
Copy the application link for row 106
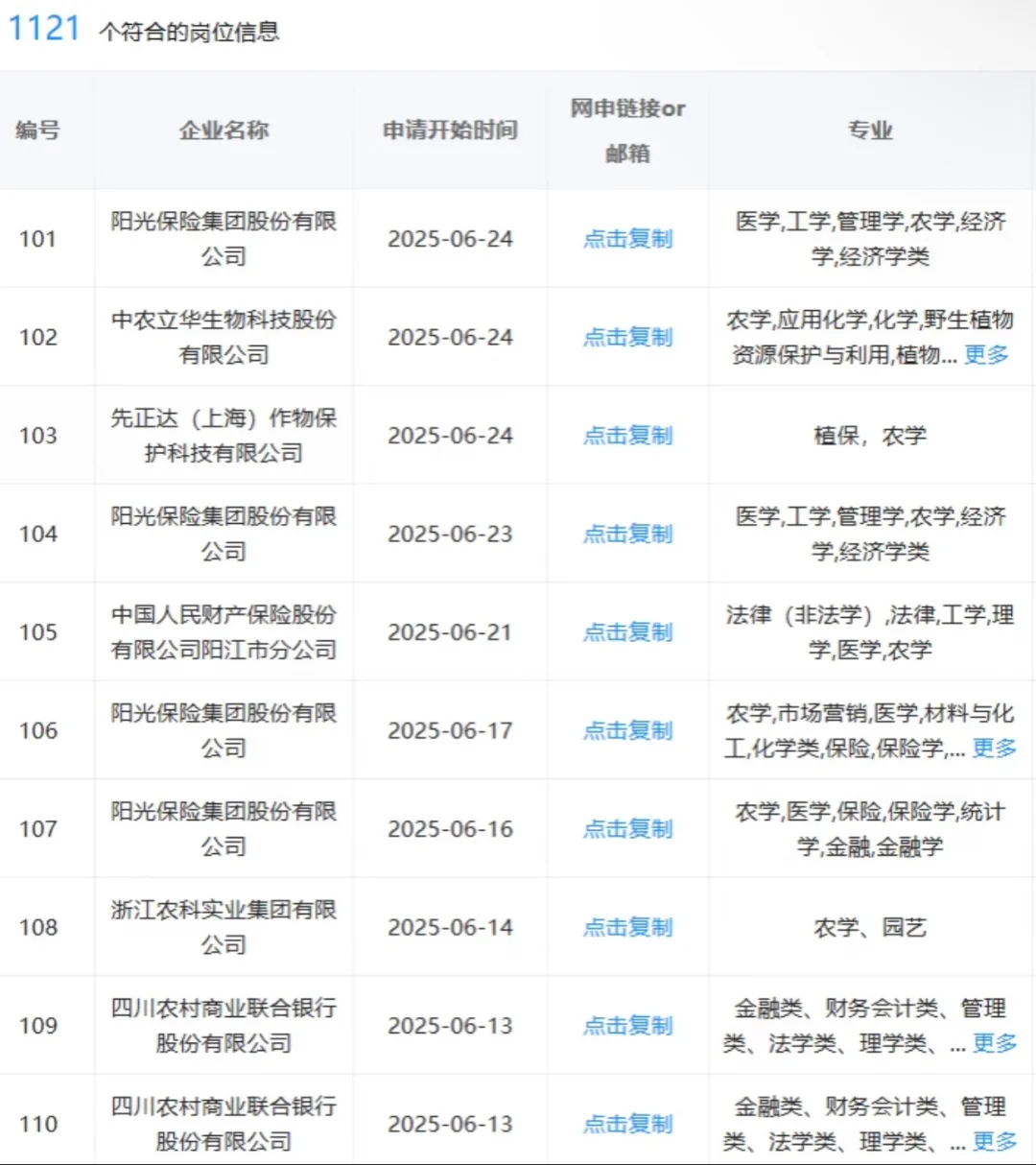coord(628,731)
